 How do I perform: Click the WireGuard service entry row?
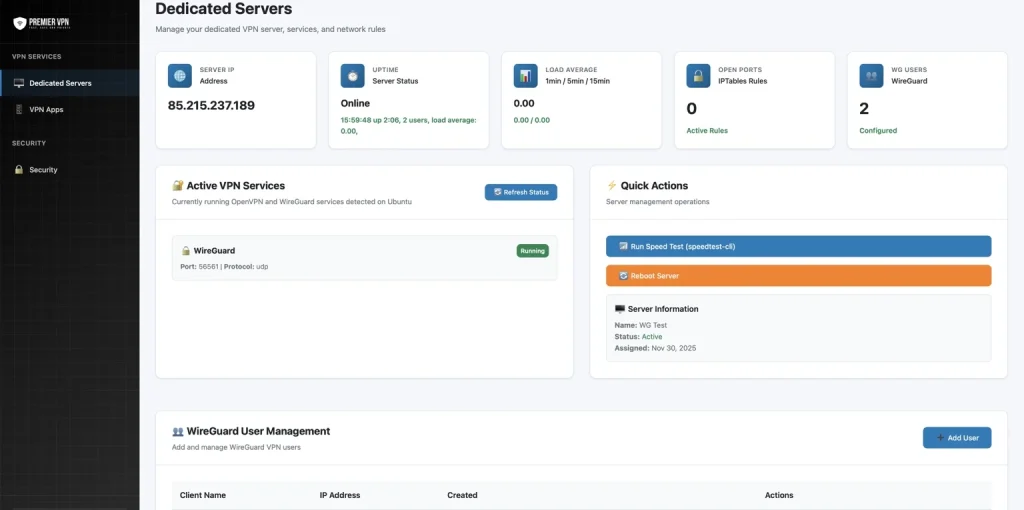coord(364,258)
